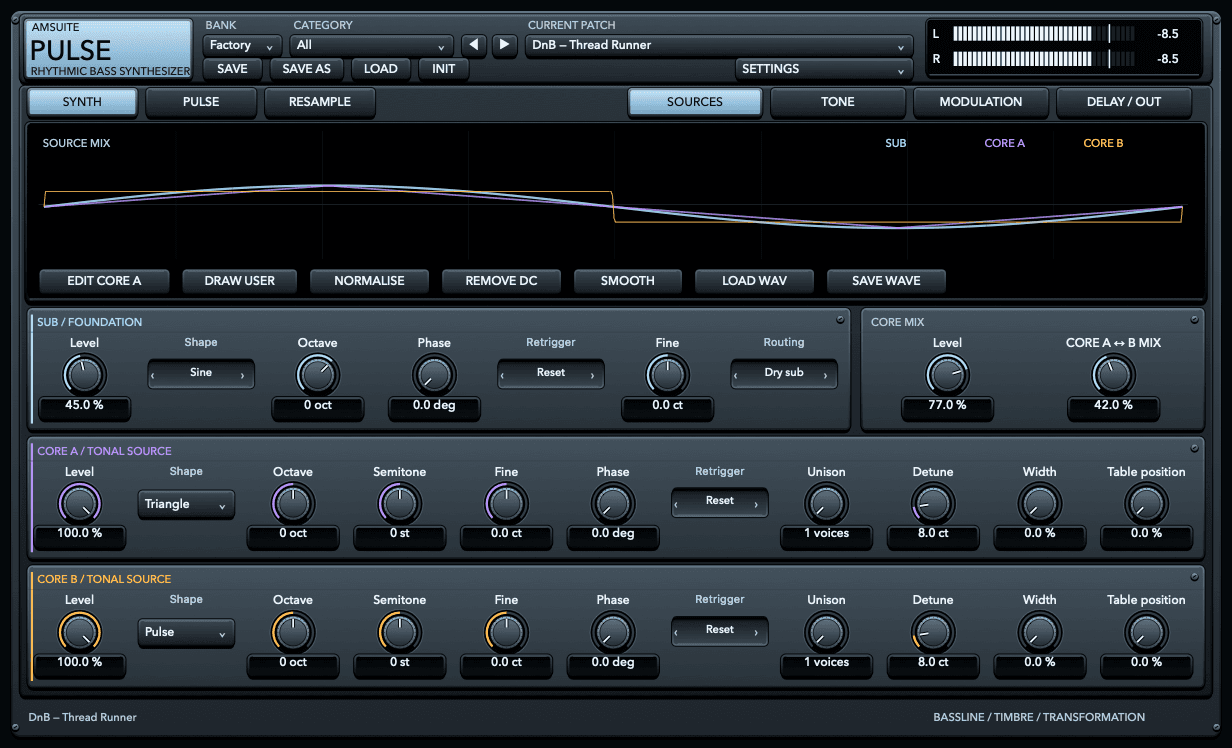Toggle the Sub / Foundation section power dot
The height and width of the screenshot is (748, 1232).
click(x=841, y=320)
